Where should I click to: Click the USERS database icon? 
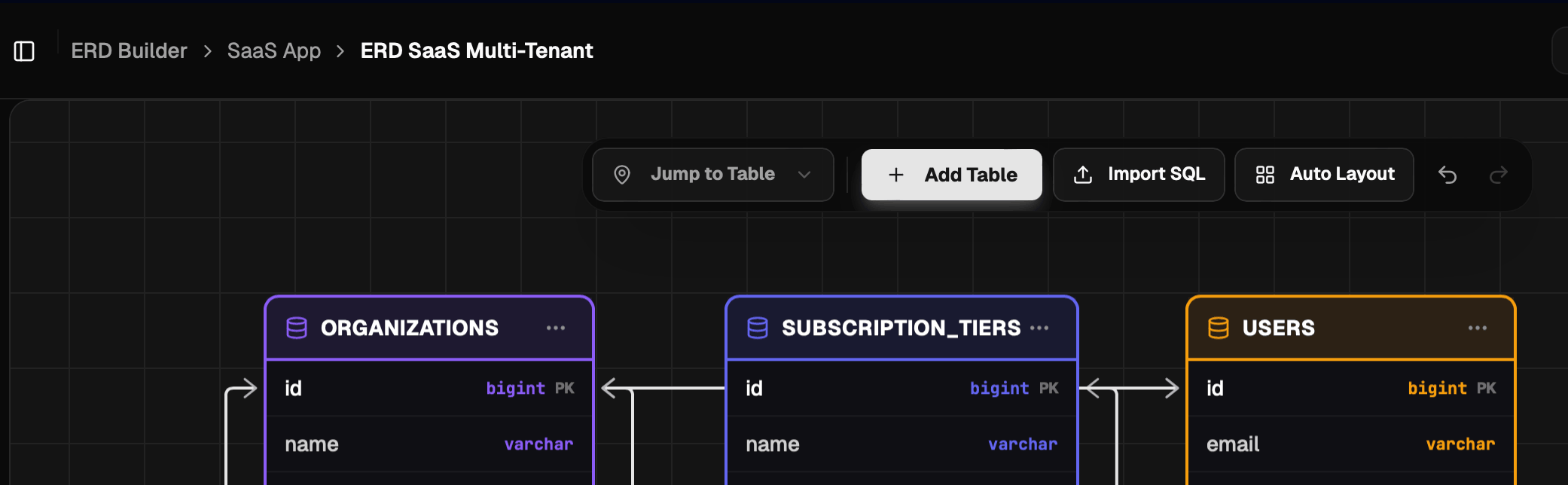[x=1219, y=328]
